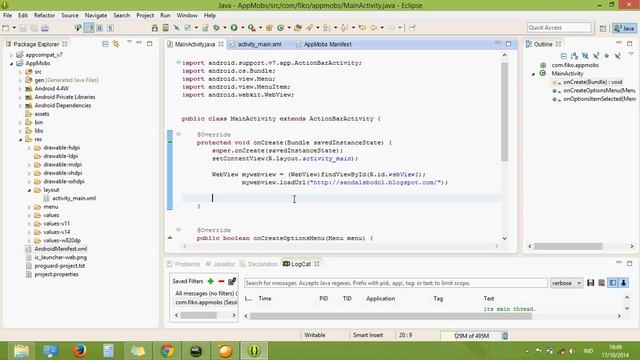Switch to the Java perspective button
Screen dimensions: 640x360
624,28
